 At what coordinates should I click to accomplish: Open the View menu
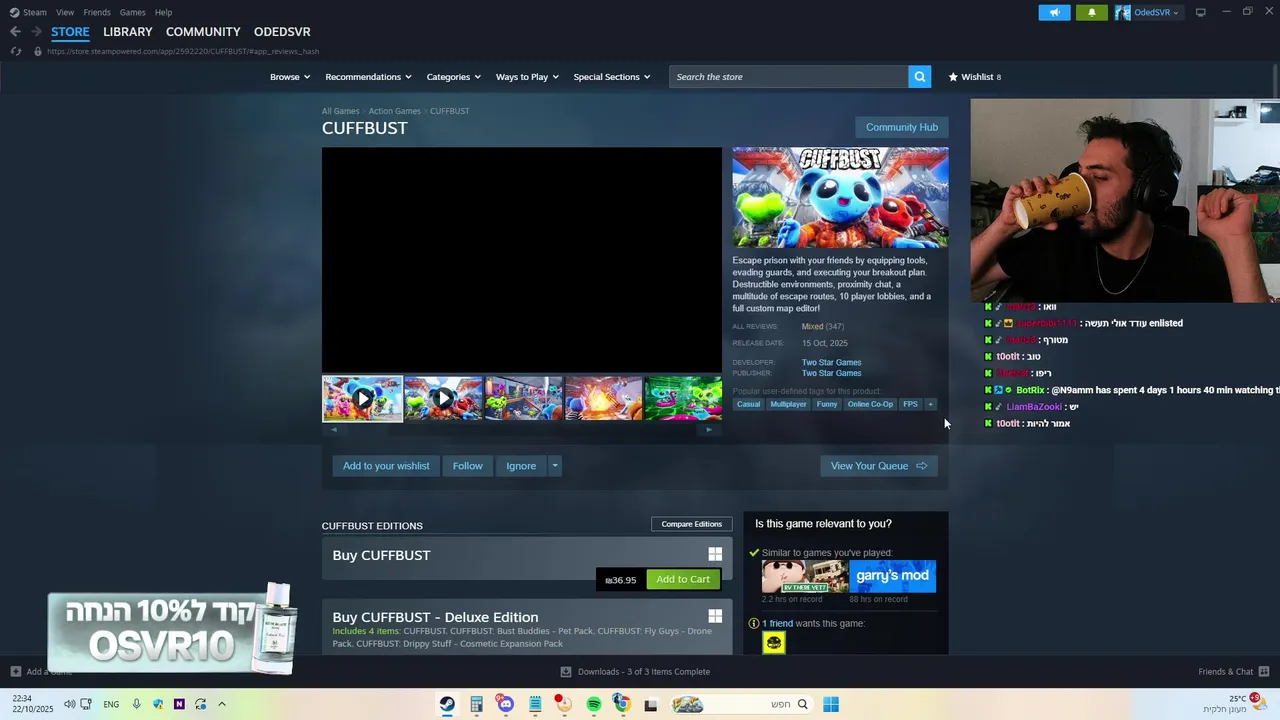65,12
